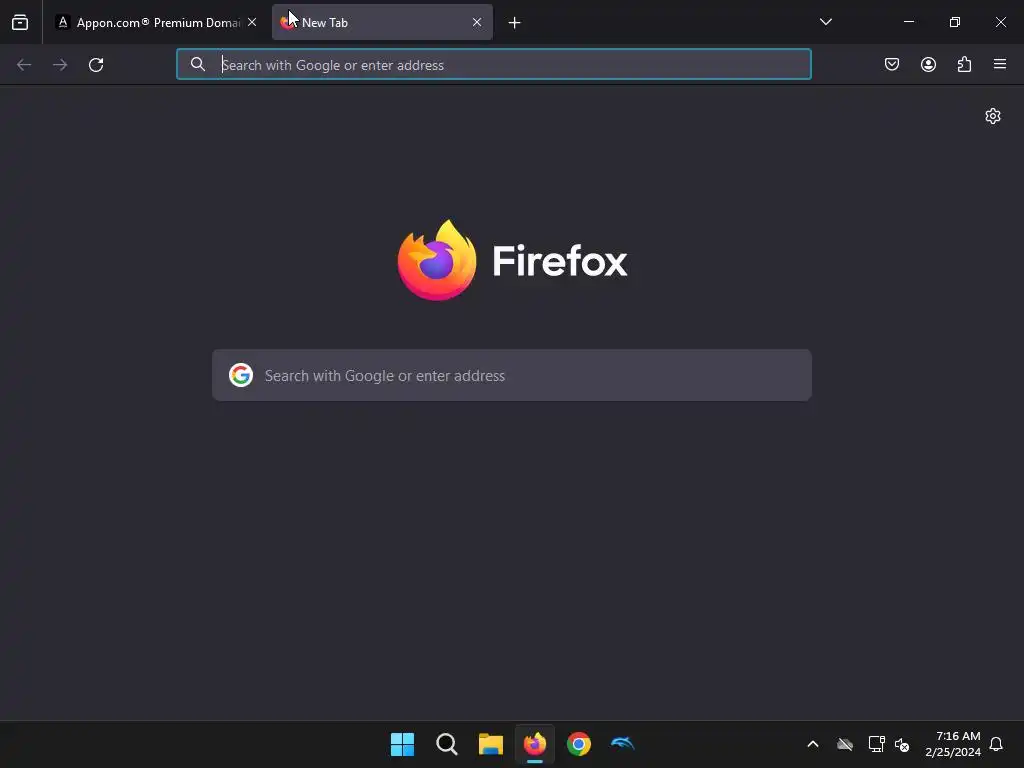Close the New Tab tab
This screenshot has width=1024, height=768.
click(477, 22)
